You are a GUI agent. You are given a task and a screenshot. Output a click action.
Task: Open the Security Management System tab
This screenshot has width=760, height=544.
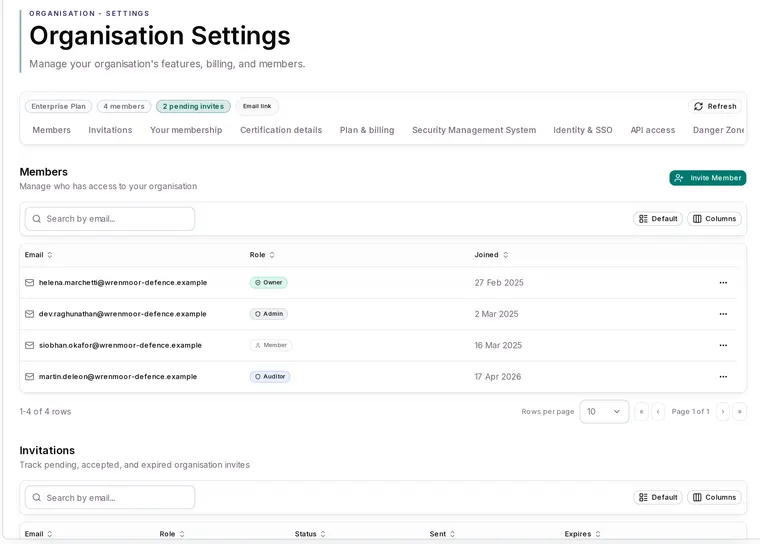click(x=474, y=130)
